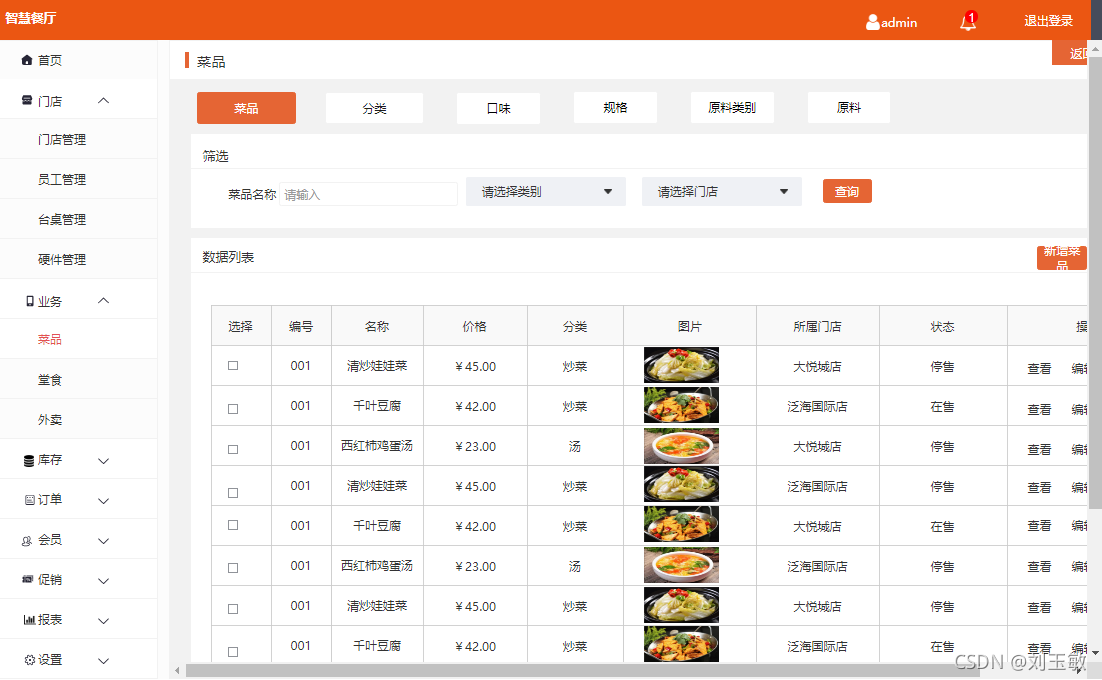The image size is (1102, 680).
Task: Tick checkbox for 西红柿鸡蛋汤 at 泛海国际店
Action: click(x=233, y=568)
